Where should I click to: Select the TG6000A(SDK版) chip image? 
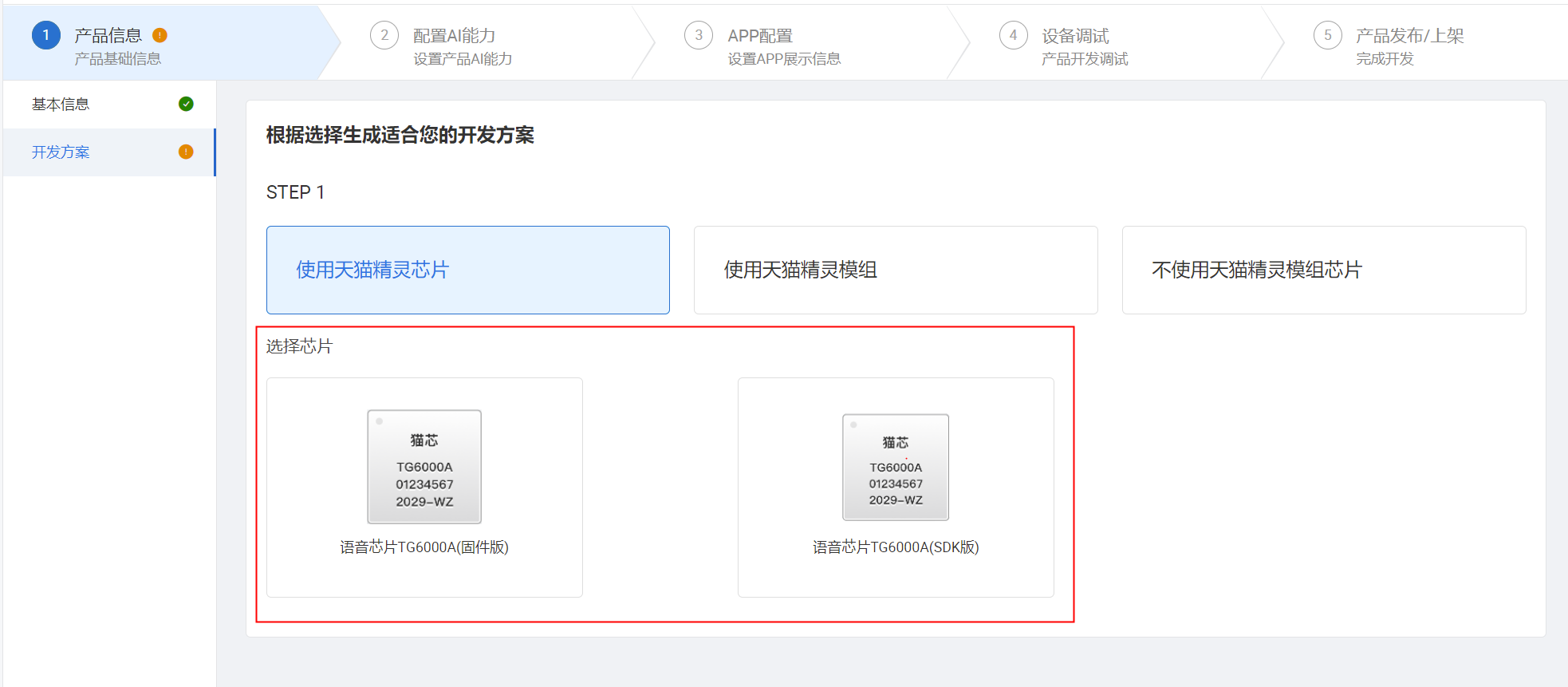click(x=896, y=468)
